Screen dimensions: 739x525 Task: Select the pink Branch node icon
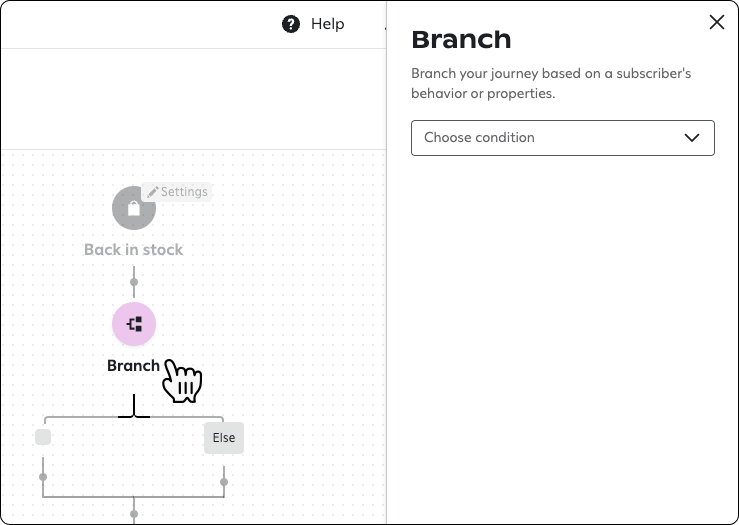click(134, 324)
